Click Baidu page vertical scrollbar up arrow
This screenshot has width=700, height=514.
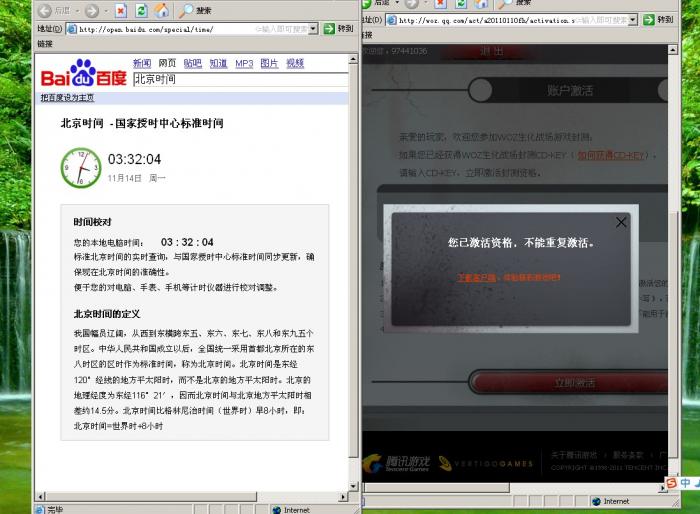coord(353,59)
